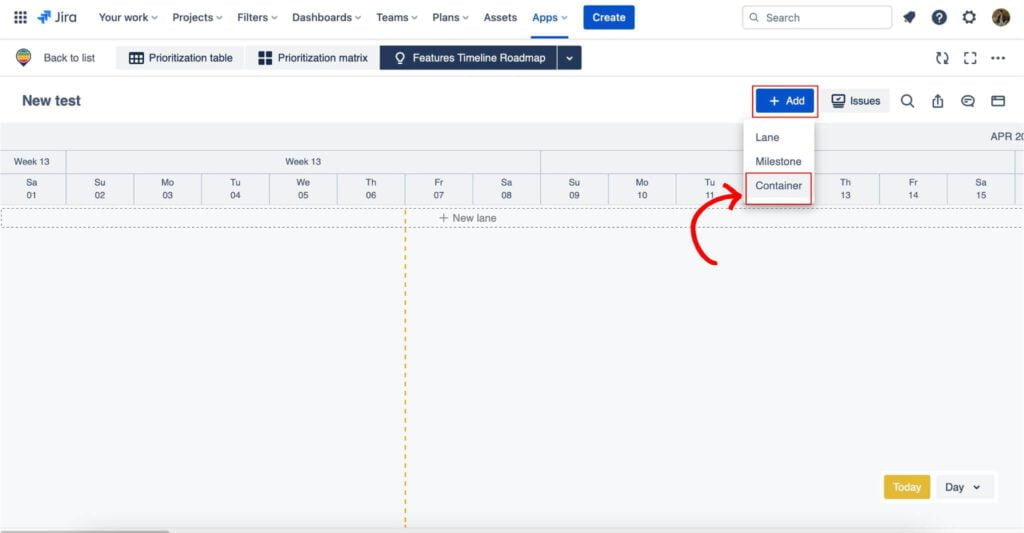The width and height of the screenshot is (1024, 533).
Task: Add a New lane row
Action: point(468,218)
